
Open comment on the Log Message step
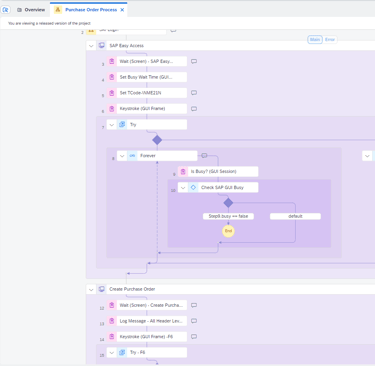(x=194, y=321)
